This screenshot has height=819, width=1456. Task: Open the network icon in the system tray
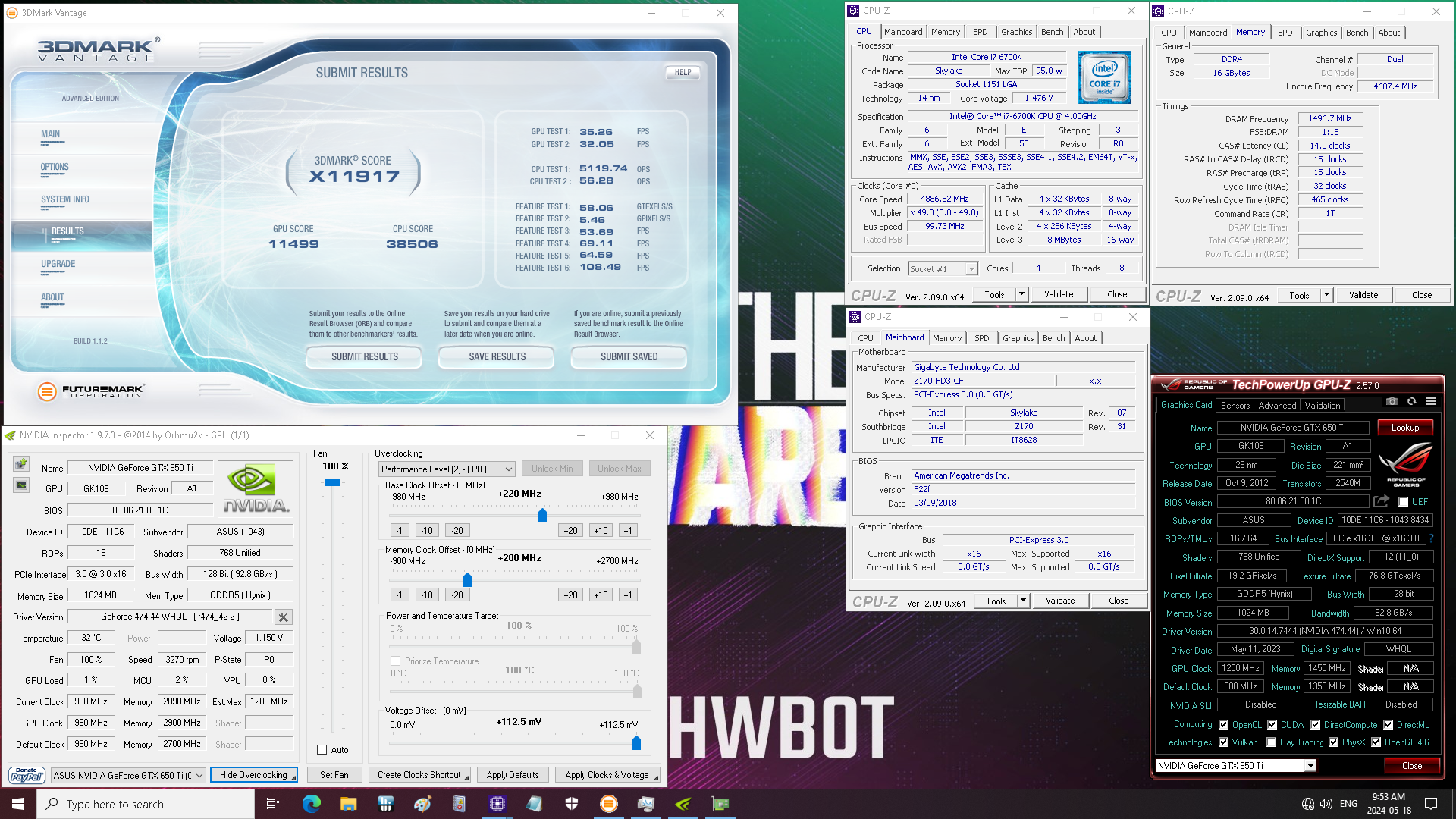tap(1307, 804)
